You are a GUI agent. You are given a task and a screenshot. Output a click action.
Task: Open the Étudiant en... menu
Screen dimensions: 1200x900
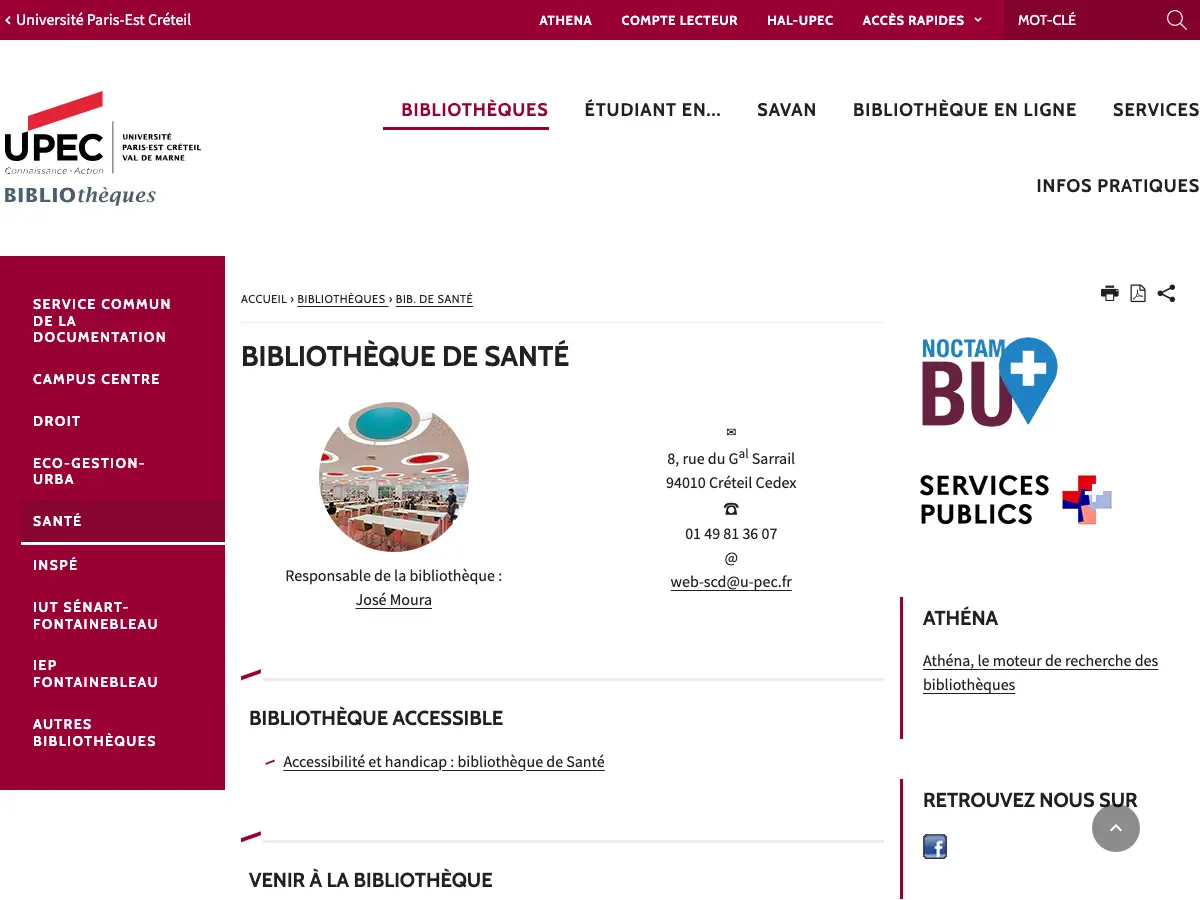652,110
